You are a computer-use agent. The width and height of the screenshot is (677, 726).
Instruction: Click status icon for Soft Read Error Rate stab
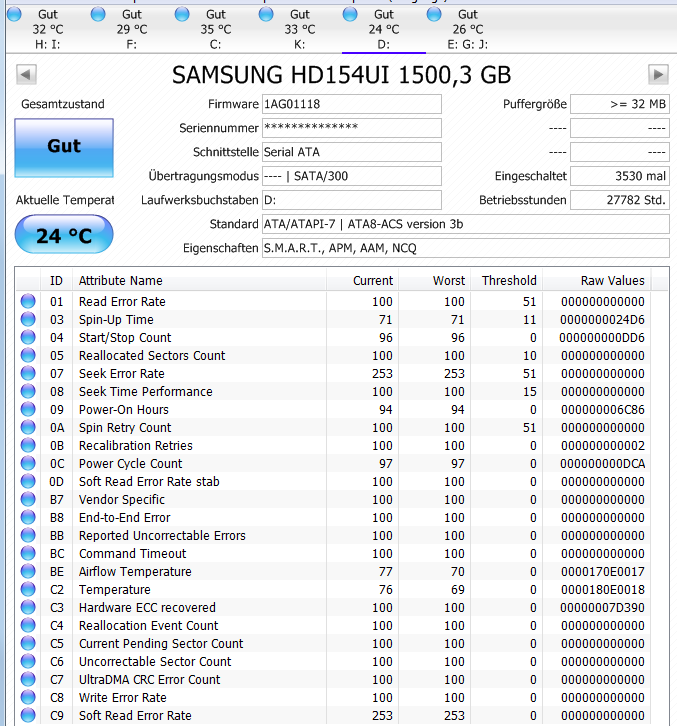tap(28, 482)
